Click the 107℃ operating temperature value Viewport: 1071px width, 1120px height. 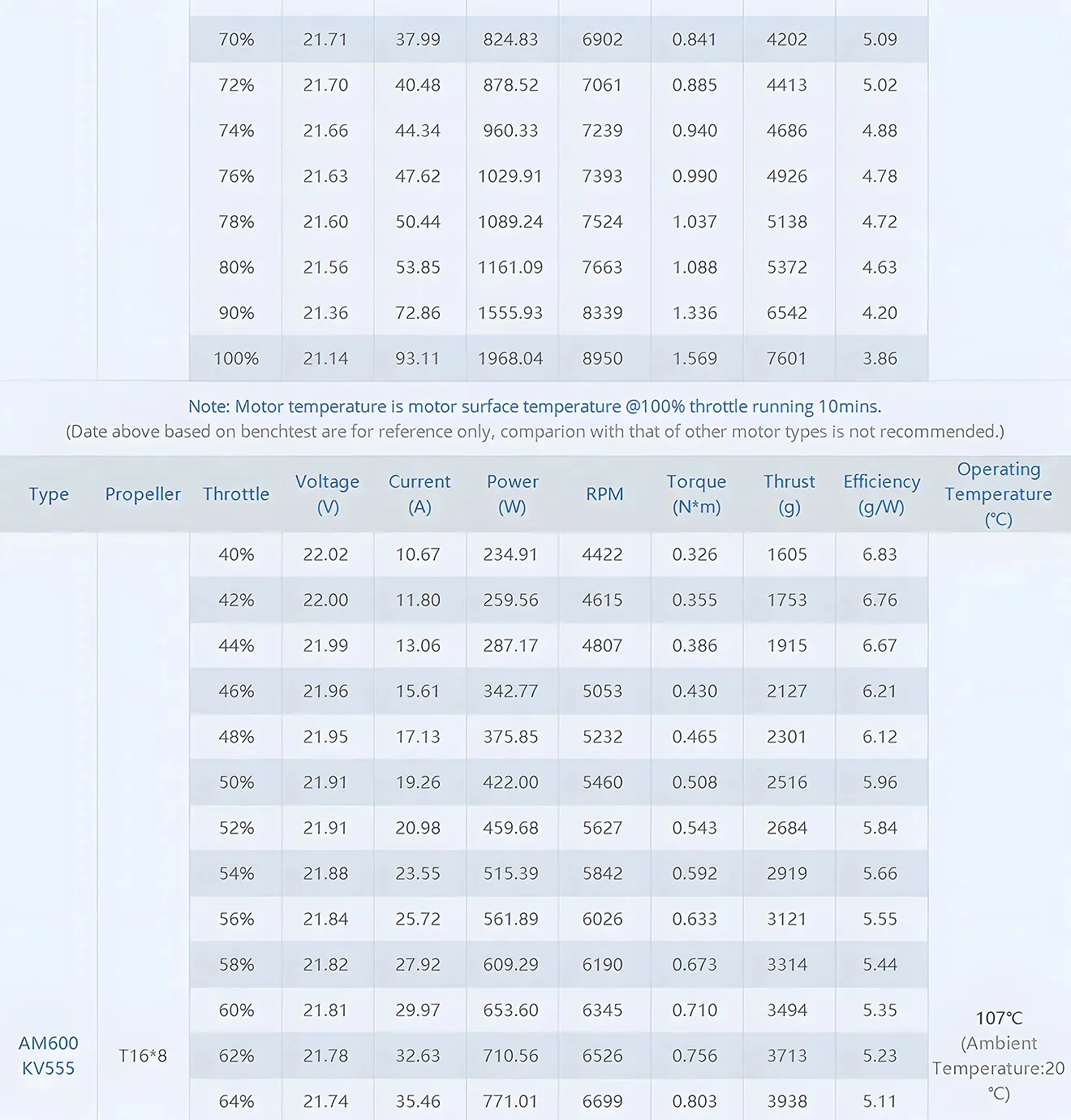999,1019
